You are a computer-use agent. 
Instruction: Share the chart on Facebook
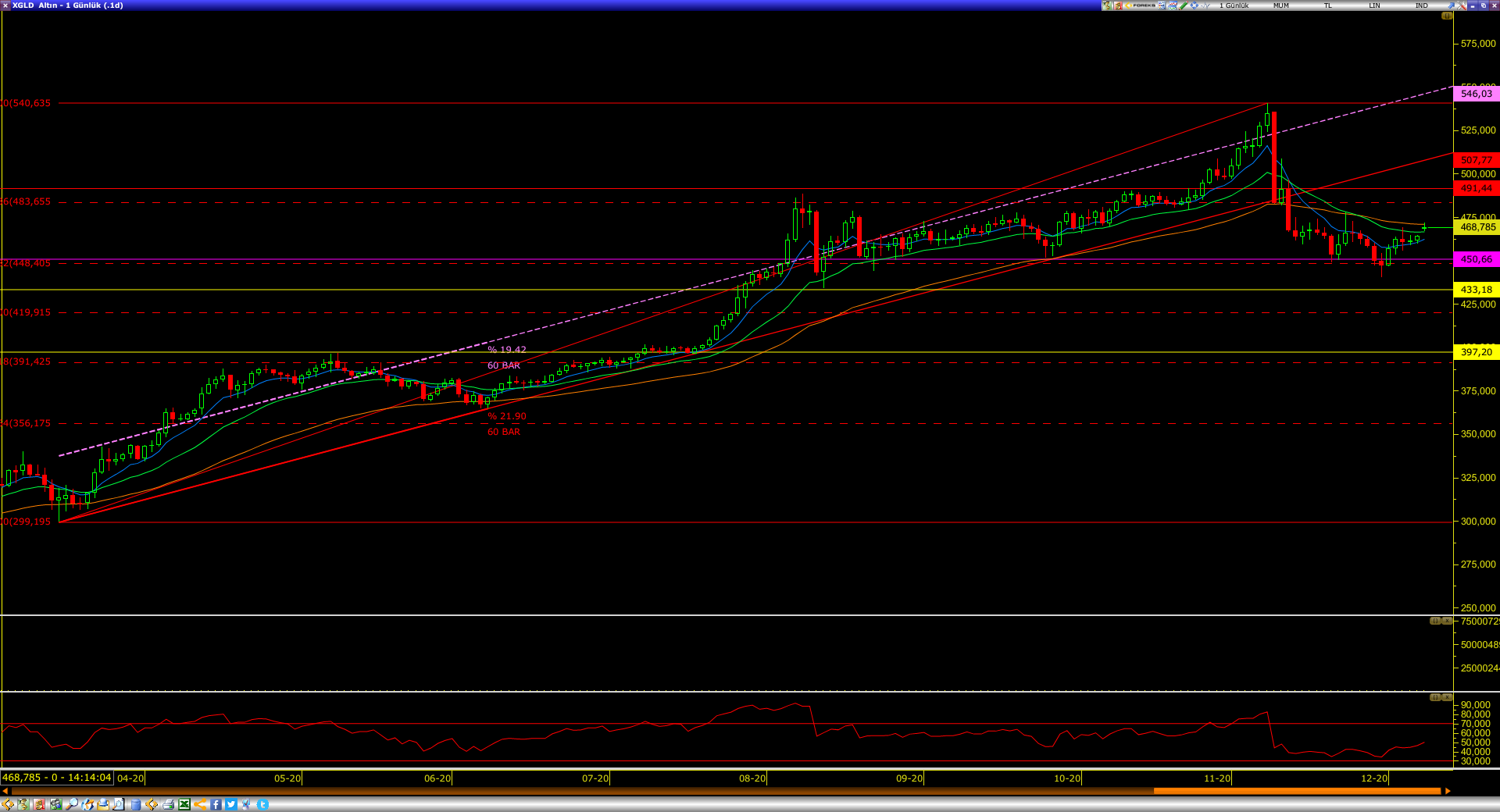point(216,804)
